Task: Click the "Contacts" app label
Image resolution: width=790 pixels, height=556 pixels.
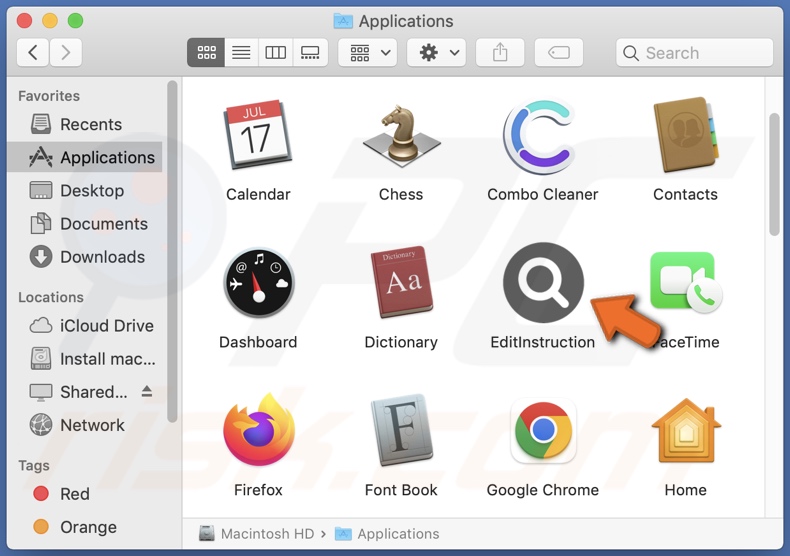Action: 685,194
